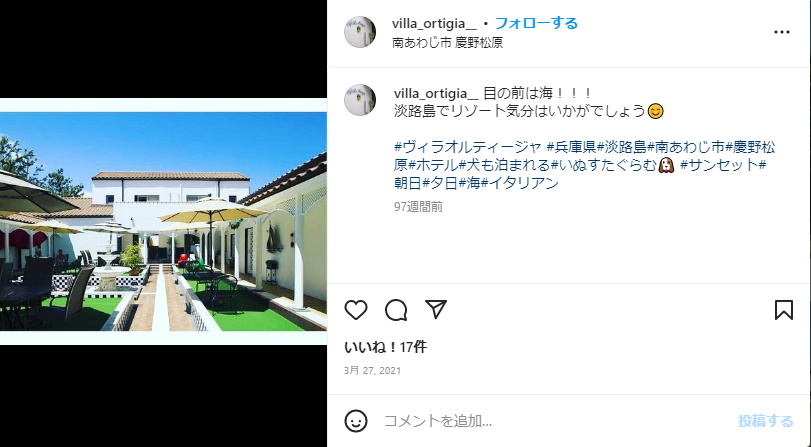Viewport: 811px width, 447px height.
Task: Open the #ヴィラオルティージャ hashtag
Action: (468, 147)
